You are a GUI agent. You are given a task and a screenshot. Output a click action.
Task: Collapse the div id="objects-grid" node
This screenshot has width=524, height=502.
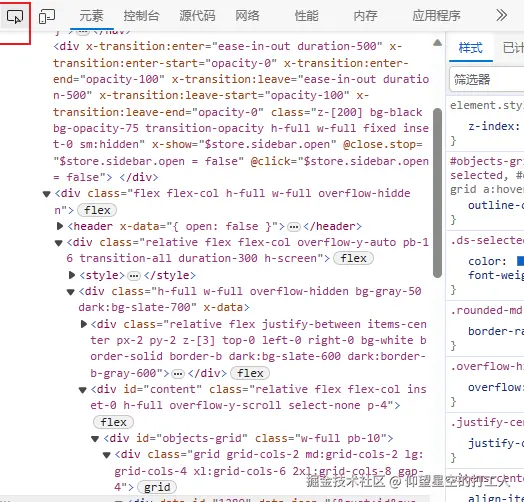point(95,439)
